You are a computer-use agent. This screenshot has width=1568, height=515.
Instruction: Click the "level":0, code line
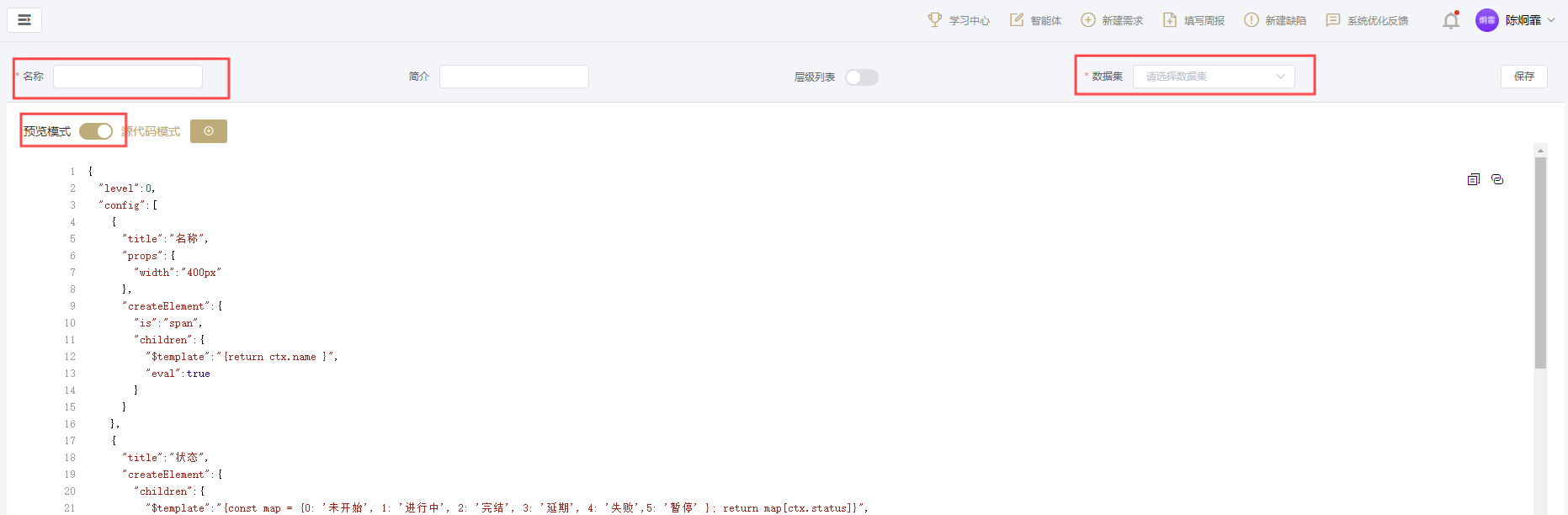[x=127, y=188]
